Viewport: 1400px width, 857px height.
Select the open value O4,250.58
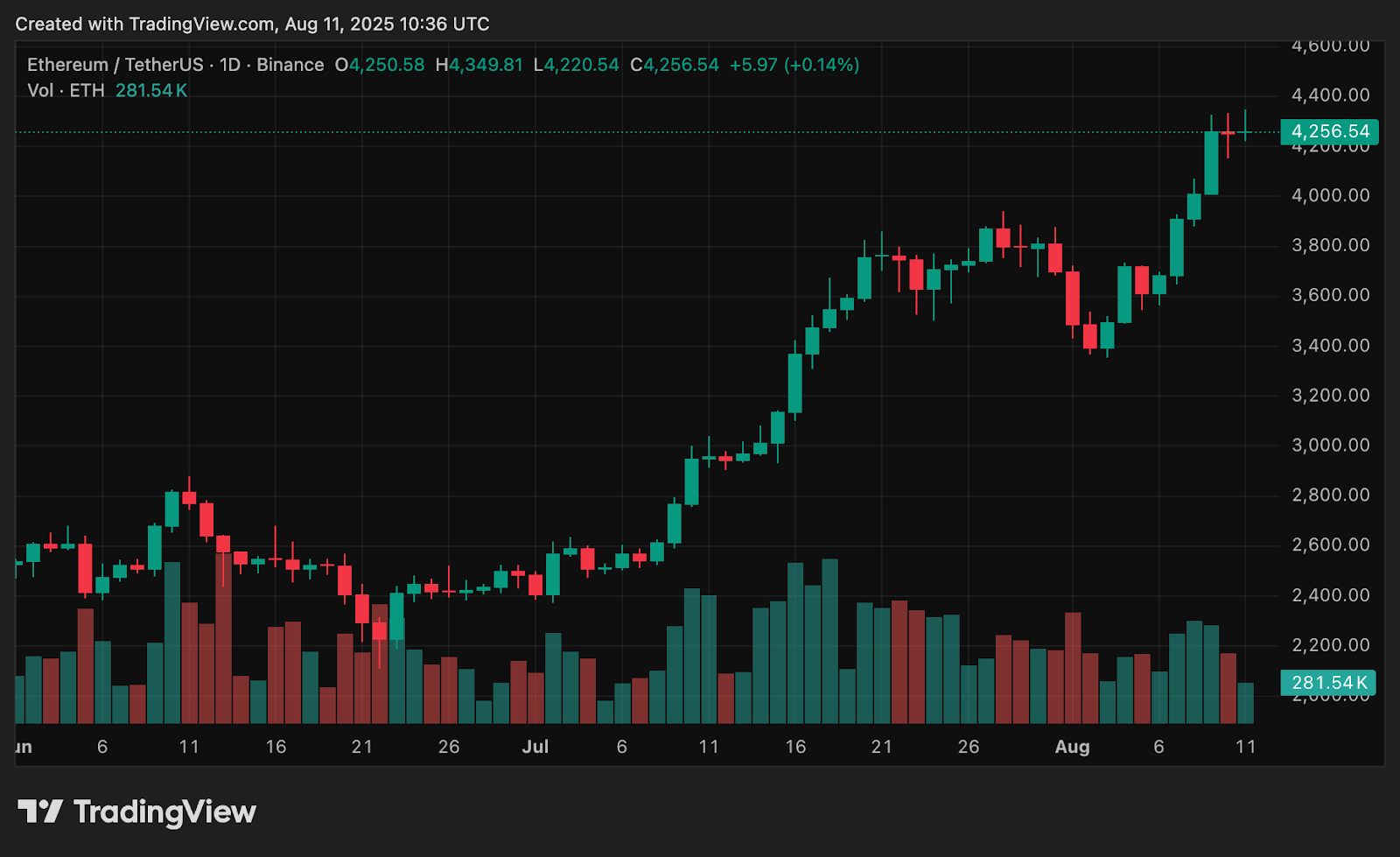pyautogui.click(x=380, y=65)
